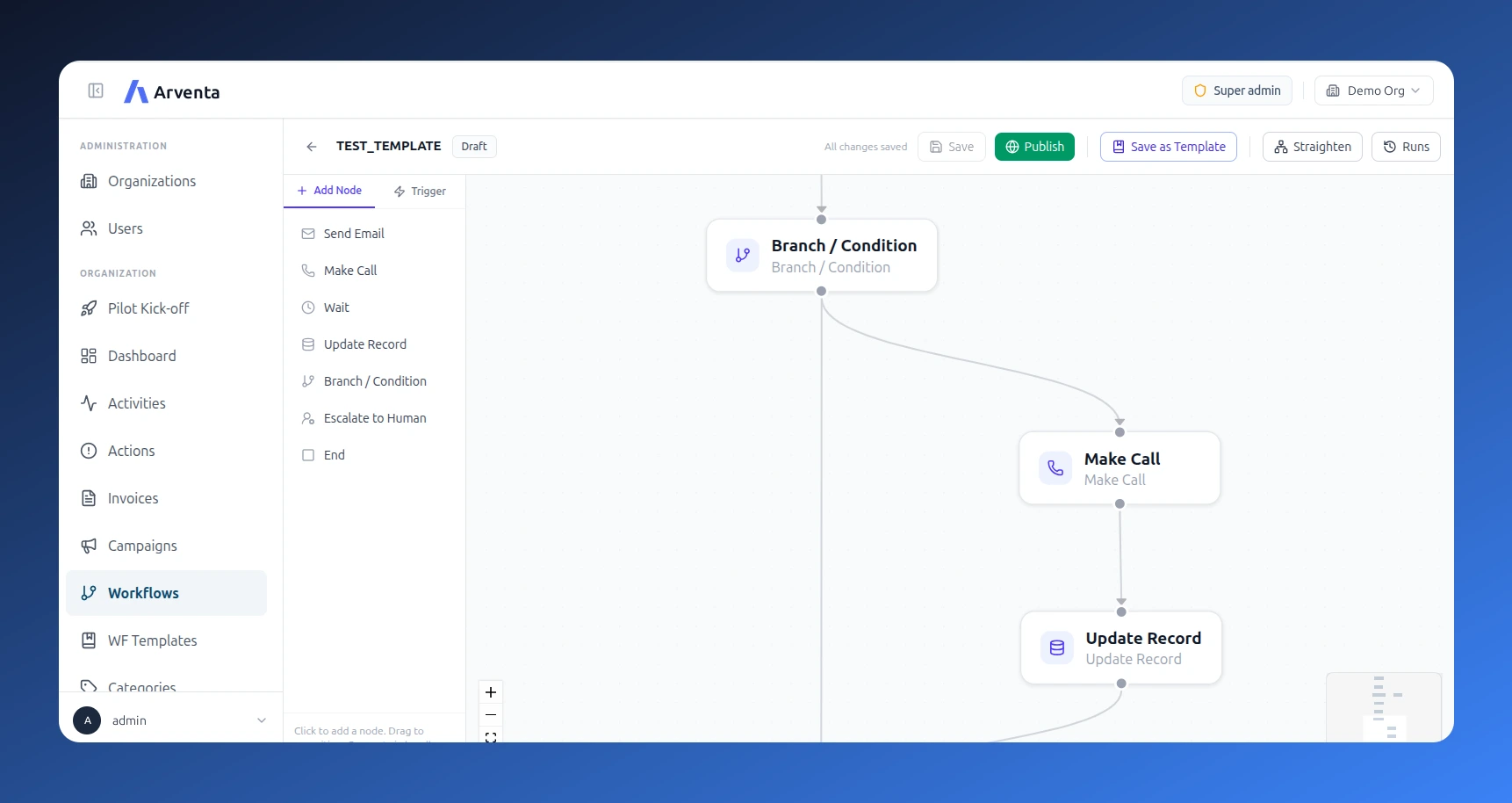Add an Update Record node from list
This screenshot has width=1512, height=803.
tap(374, 344)
